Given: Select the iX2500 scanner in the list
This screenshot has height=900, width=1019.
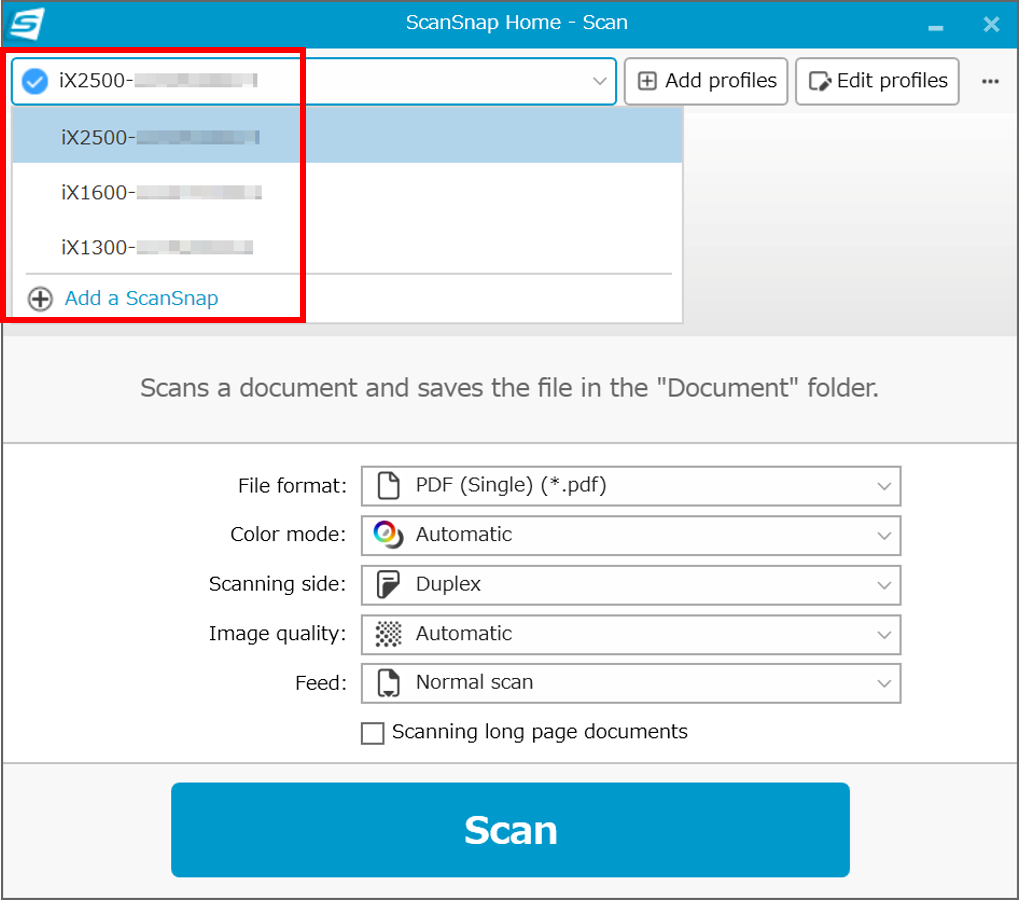Looking at the screenshot, I should click(347, 136).
